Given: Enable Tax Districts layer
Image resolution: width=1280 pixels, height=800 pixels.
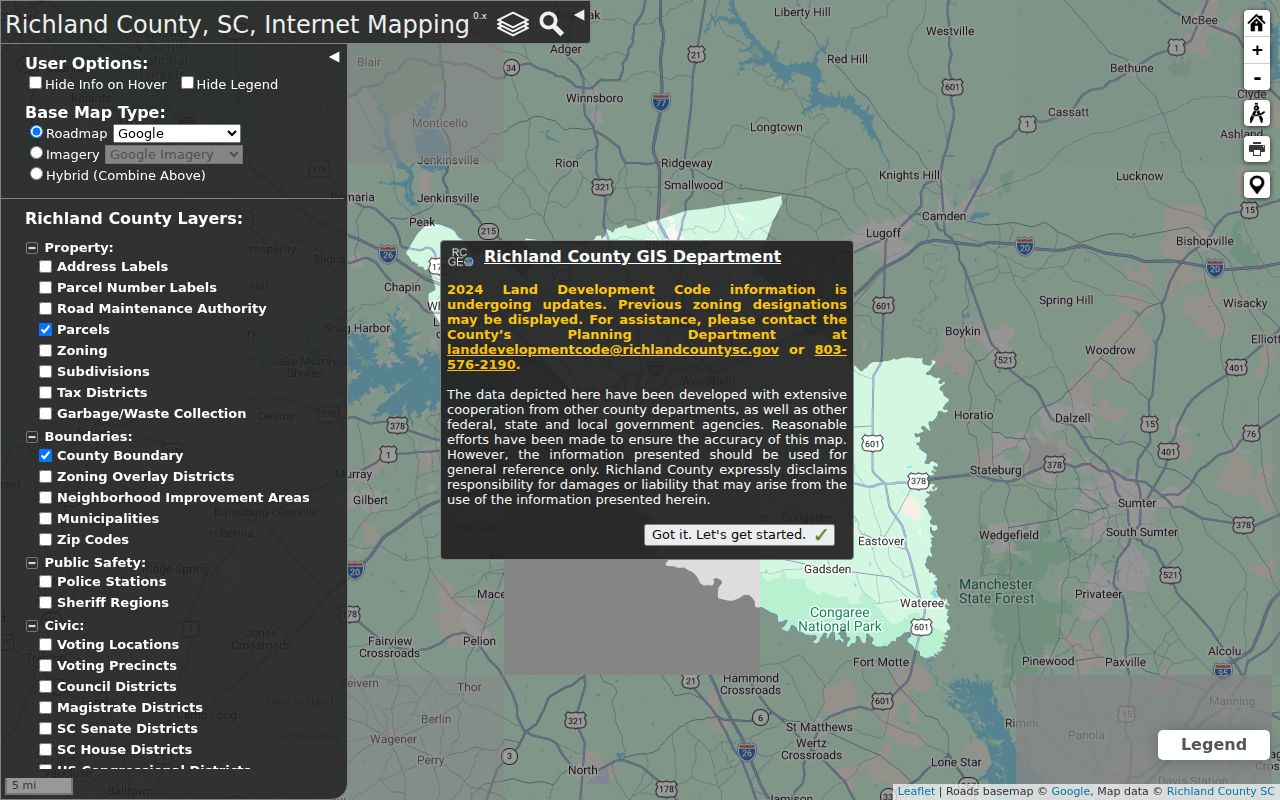Looking at the screenshot, I should coord(45,392).
